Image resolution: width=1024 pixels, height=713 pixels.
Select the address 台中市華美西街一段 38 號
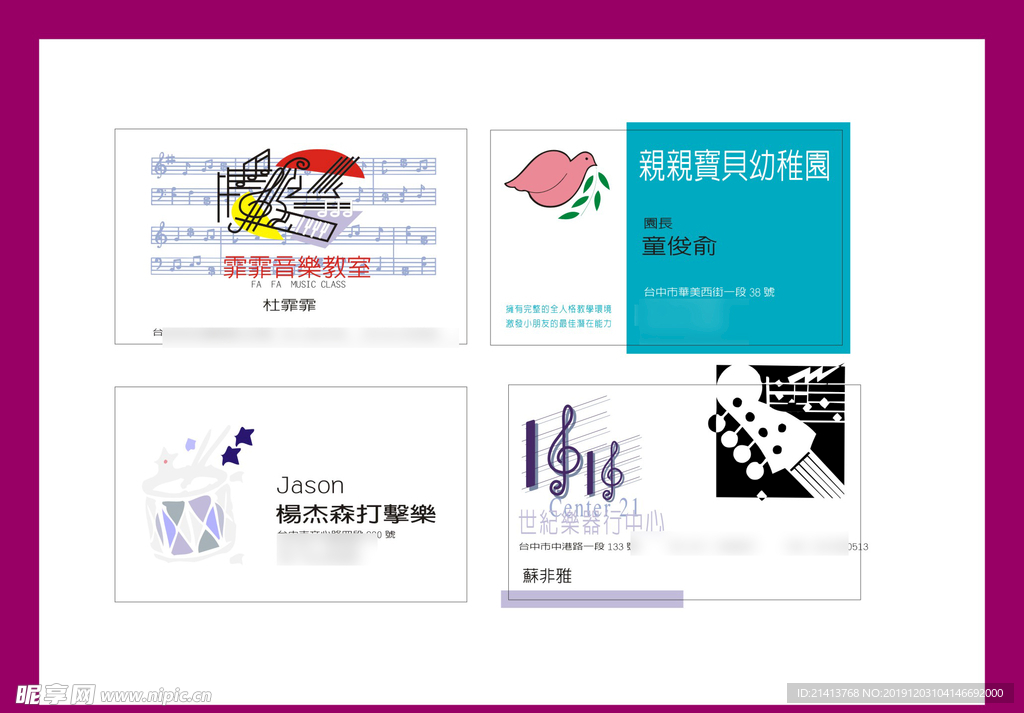pyautogui.click(x=708, y=292)
